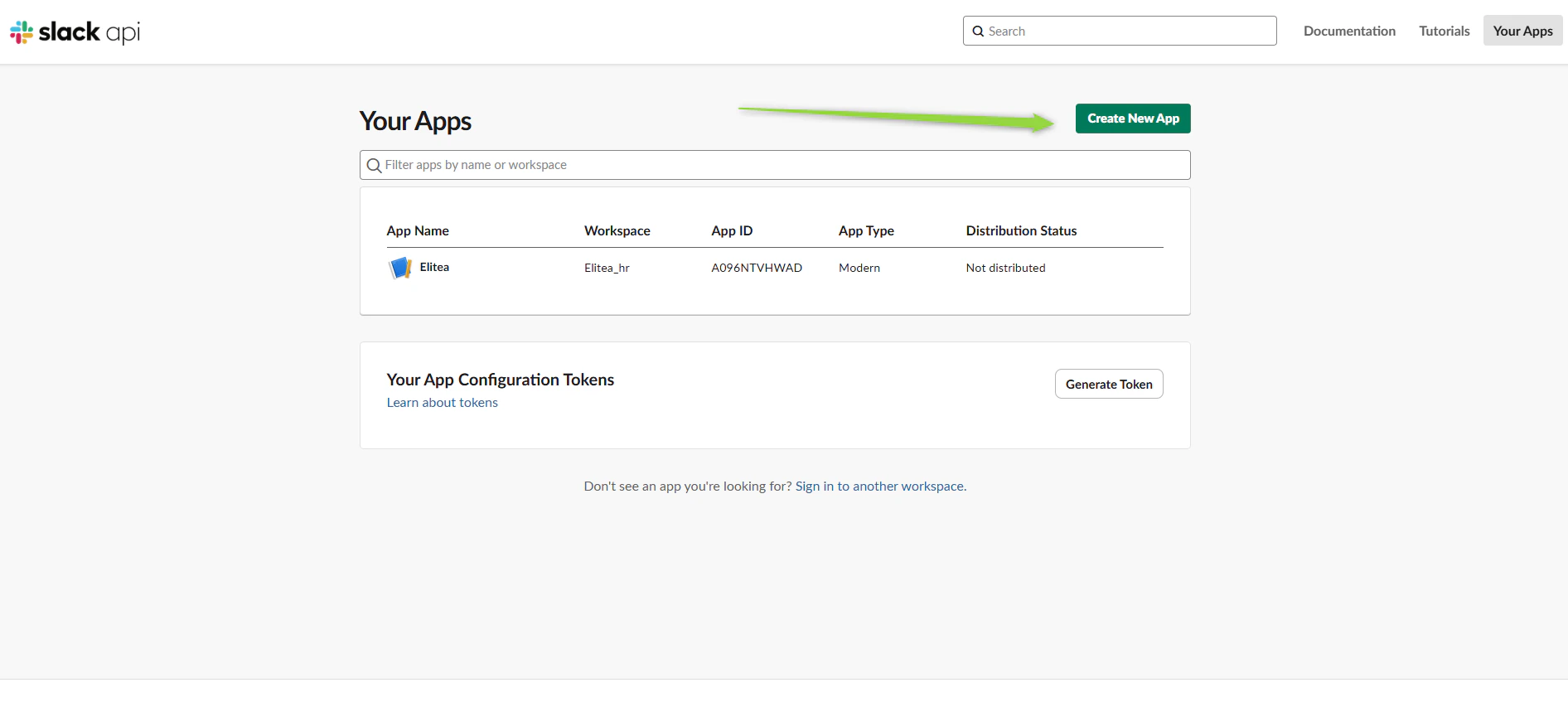Click the Not distributed status text

[1005, 268]
